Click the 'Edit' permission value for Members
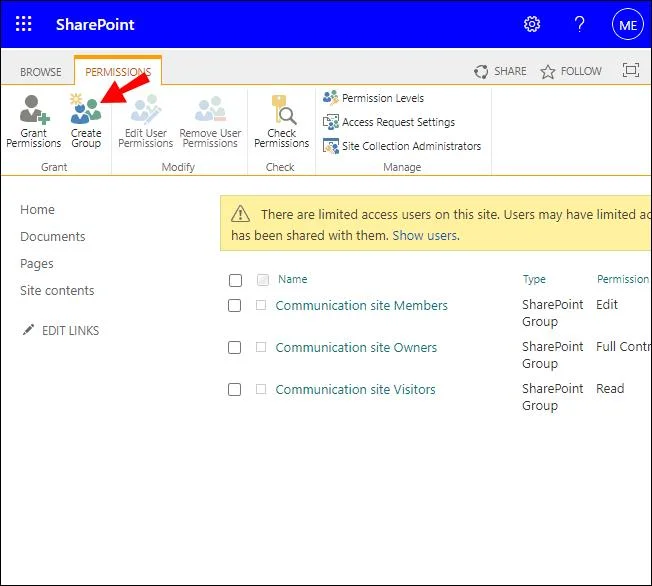Viewport: 652px width, 586px height. pos(607,304)
